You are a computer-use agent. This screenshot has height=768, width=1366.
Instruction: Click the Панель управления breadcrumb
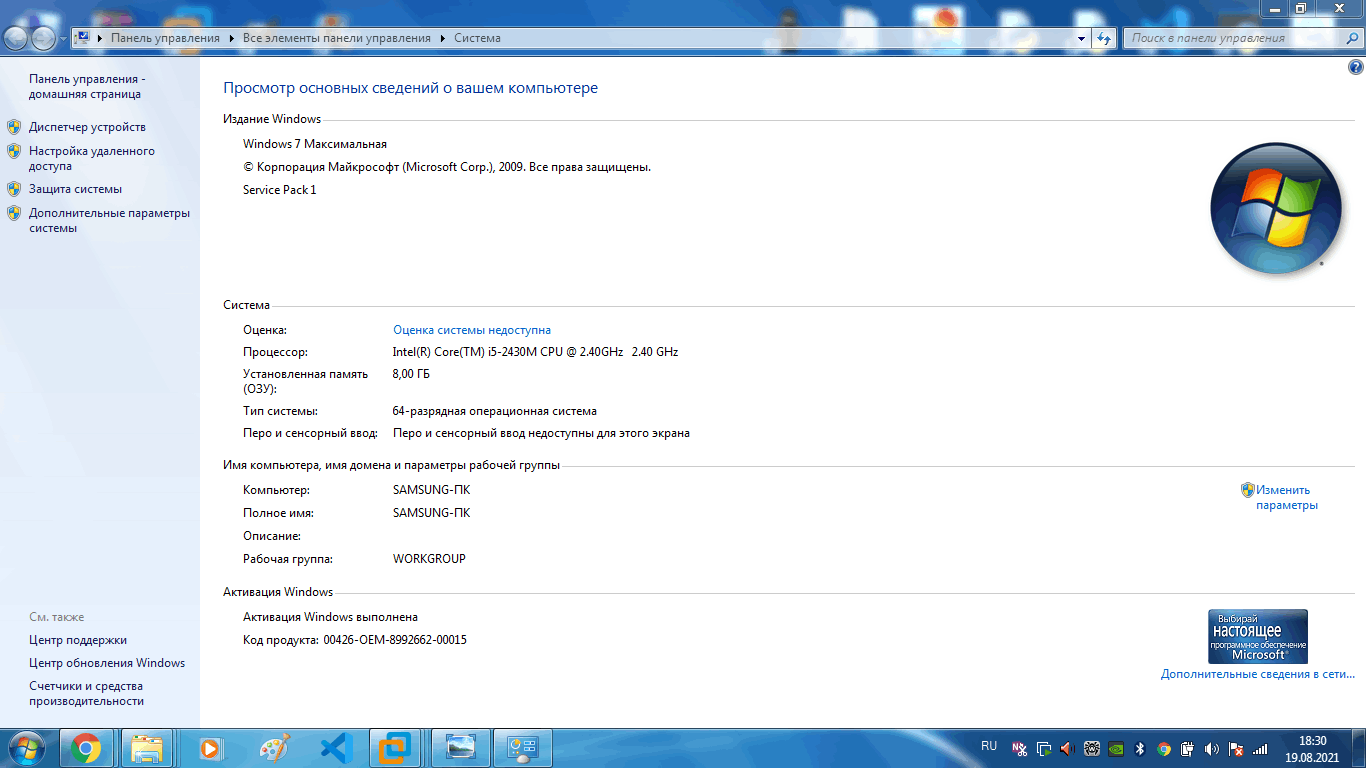tap(165, 38)
